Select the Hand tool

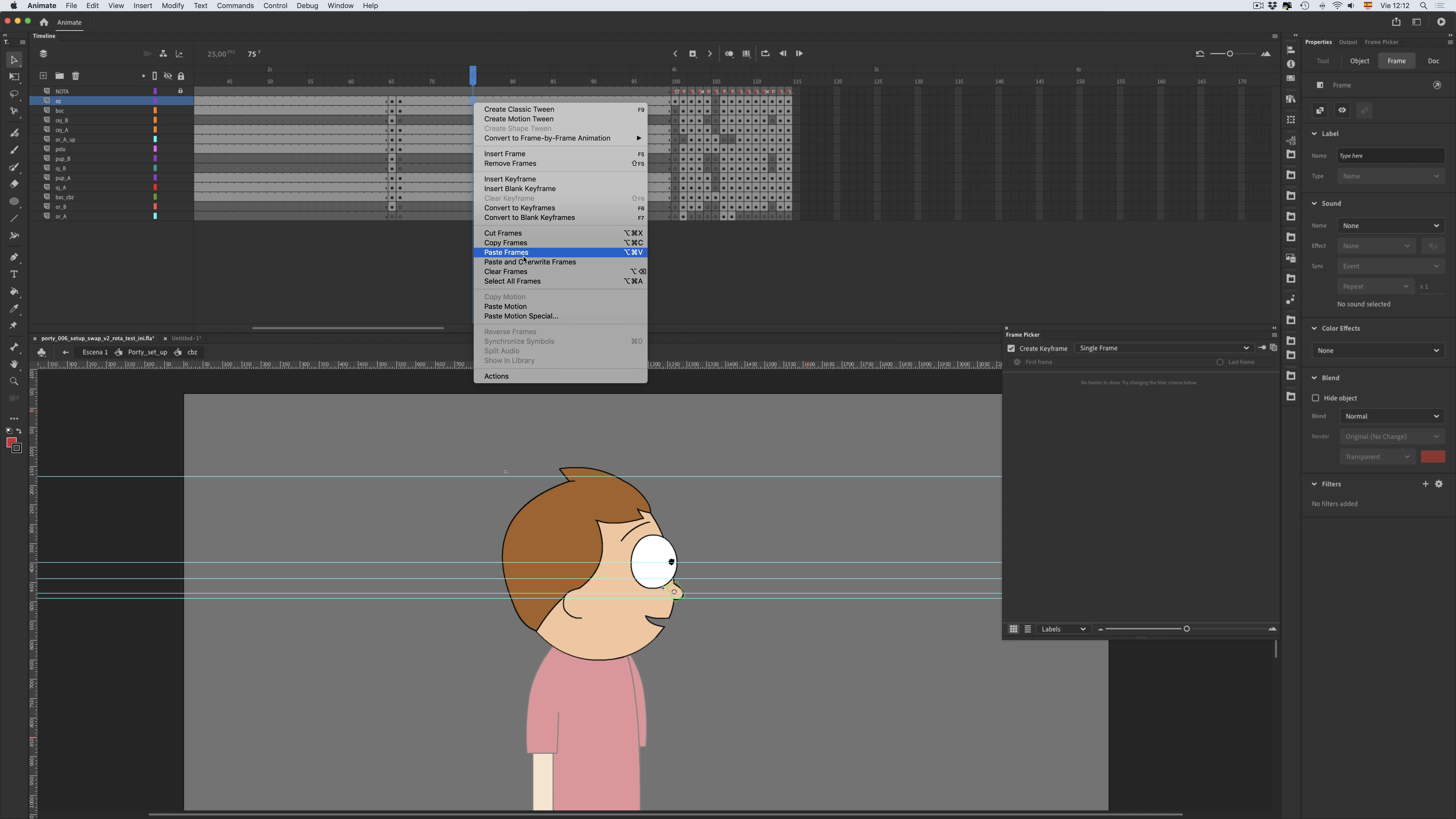click(14, 365)
